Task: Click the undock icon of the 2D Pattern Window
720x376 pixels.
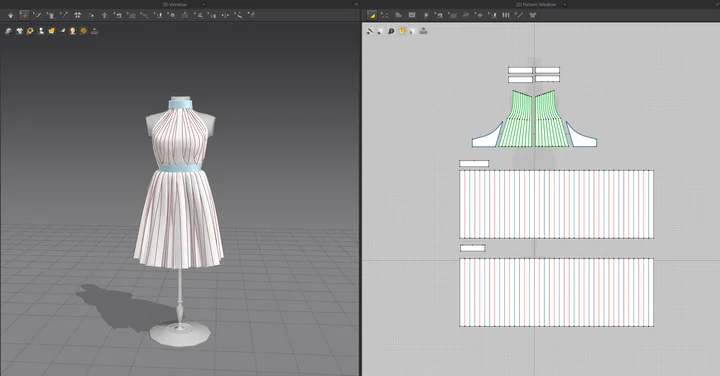Action: pos(717,4)
